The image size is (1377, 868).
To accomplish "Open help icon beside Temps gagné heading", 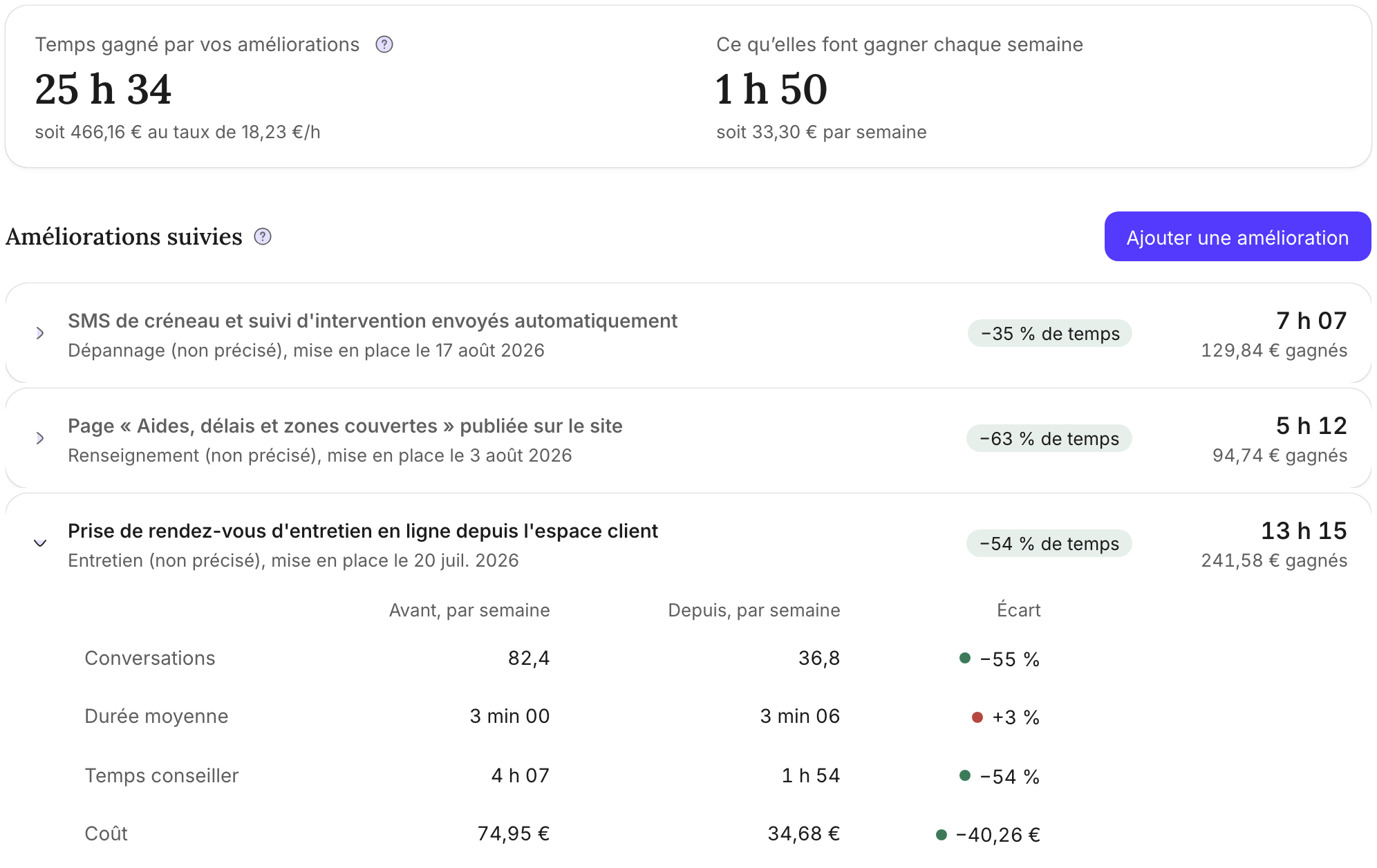I will (384, 45).
